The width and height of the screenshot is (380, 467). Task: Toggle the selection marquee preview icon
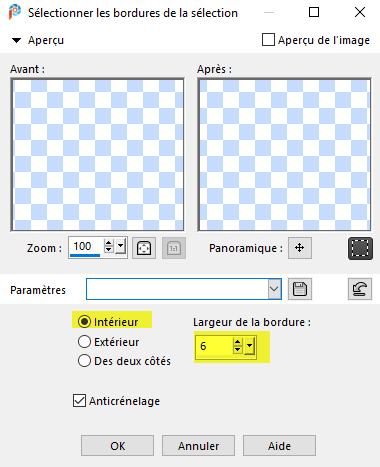(360, 248)
